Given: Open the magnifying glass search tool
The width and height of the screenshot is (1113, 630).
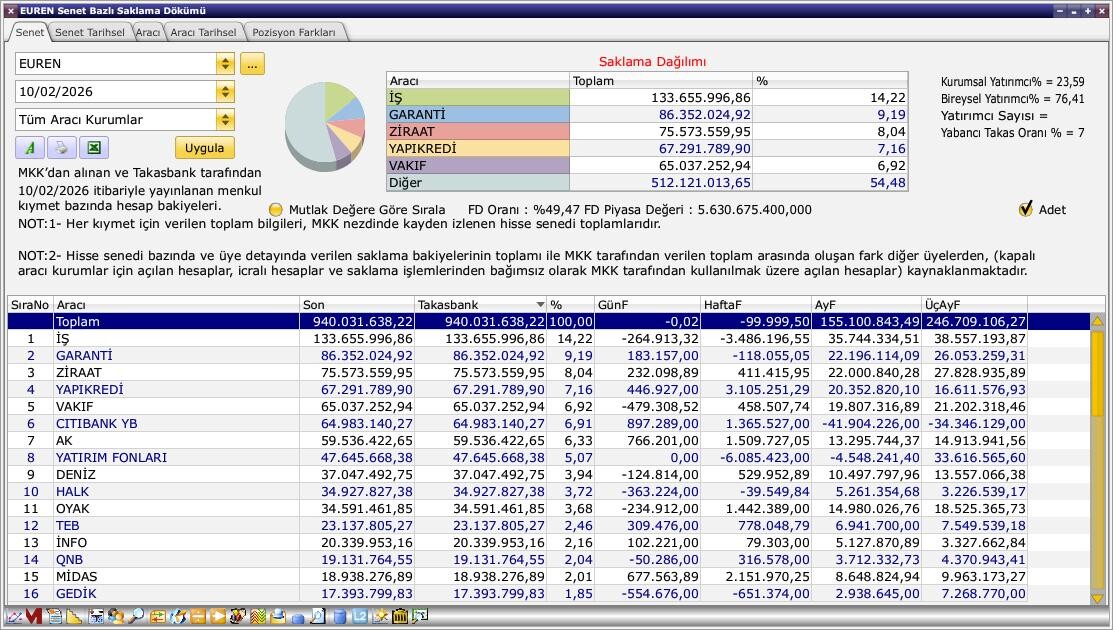Looking at the screenshot, I should click(x=136, y=617).
